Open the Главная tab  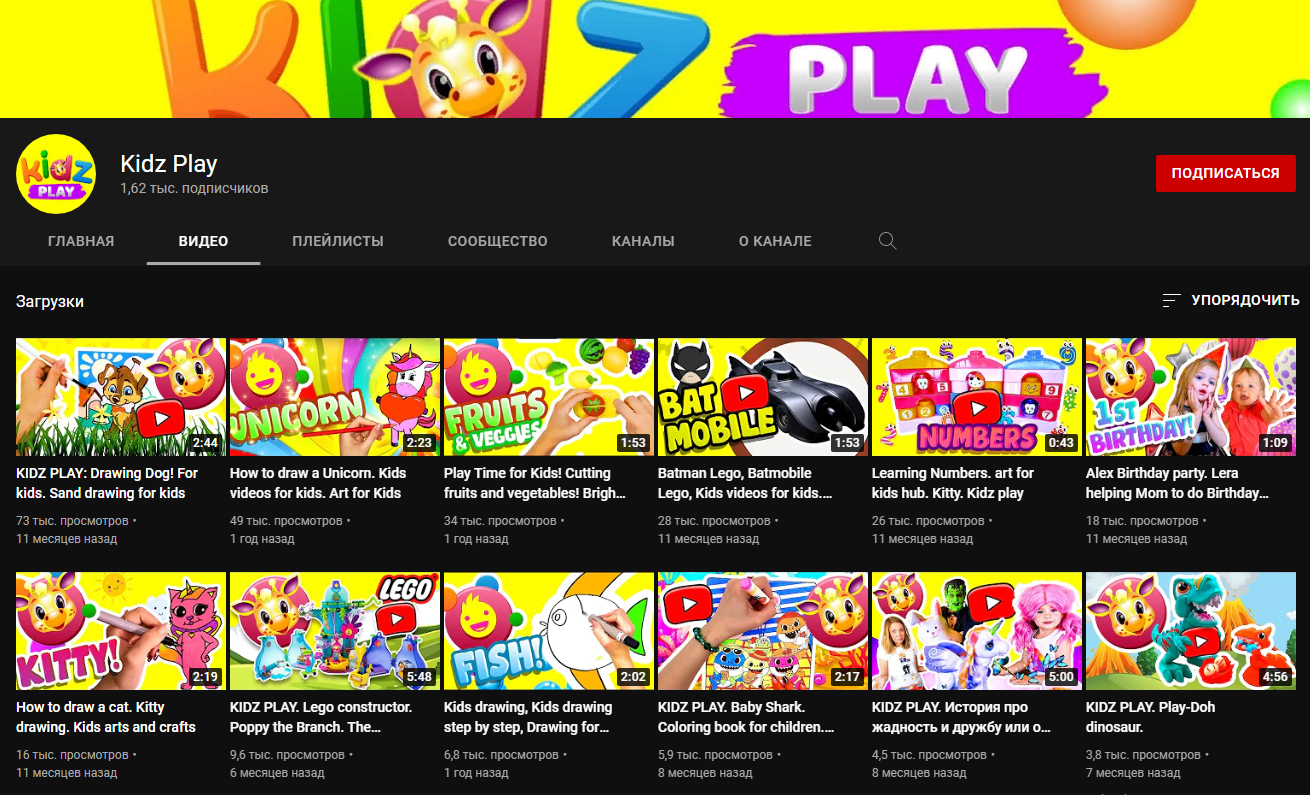coord(81,241)
